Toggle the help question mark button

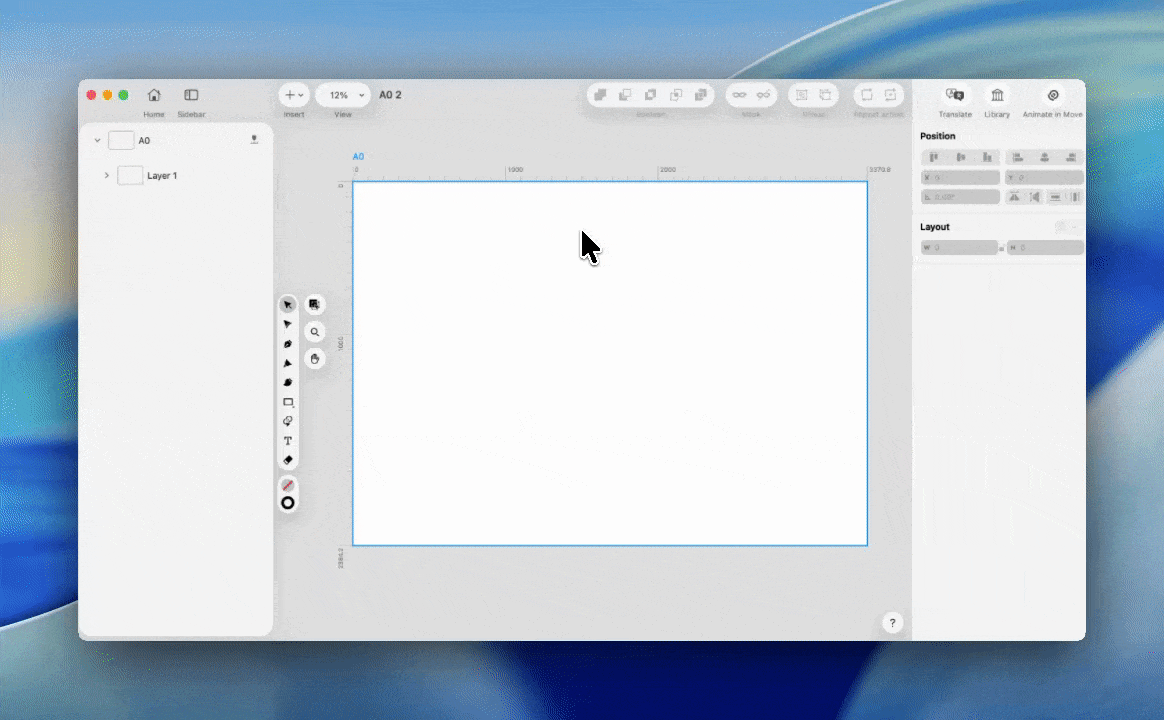pos(893,623)
